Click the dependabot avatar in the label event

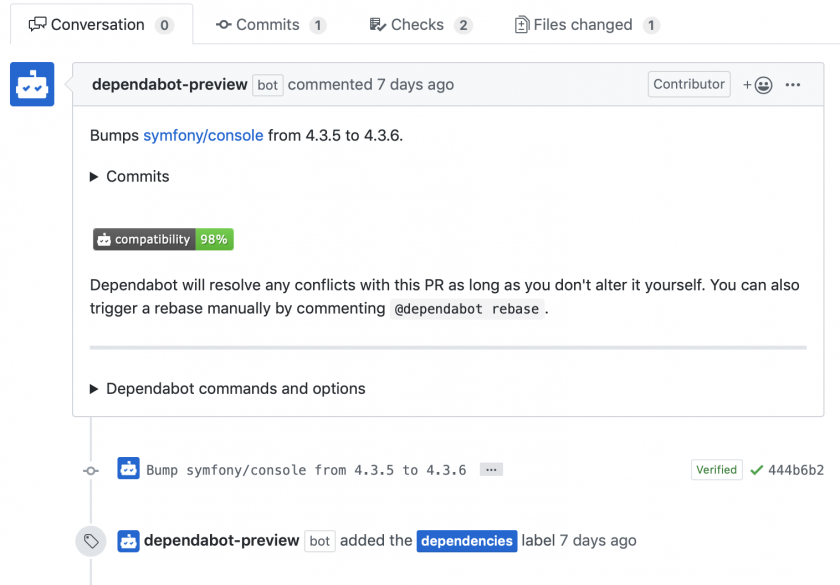tap(129, 541)
